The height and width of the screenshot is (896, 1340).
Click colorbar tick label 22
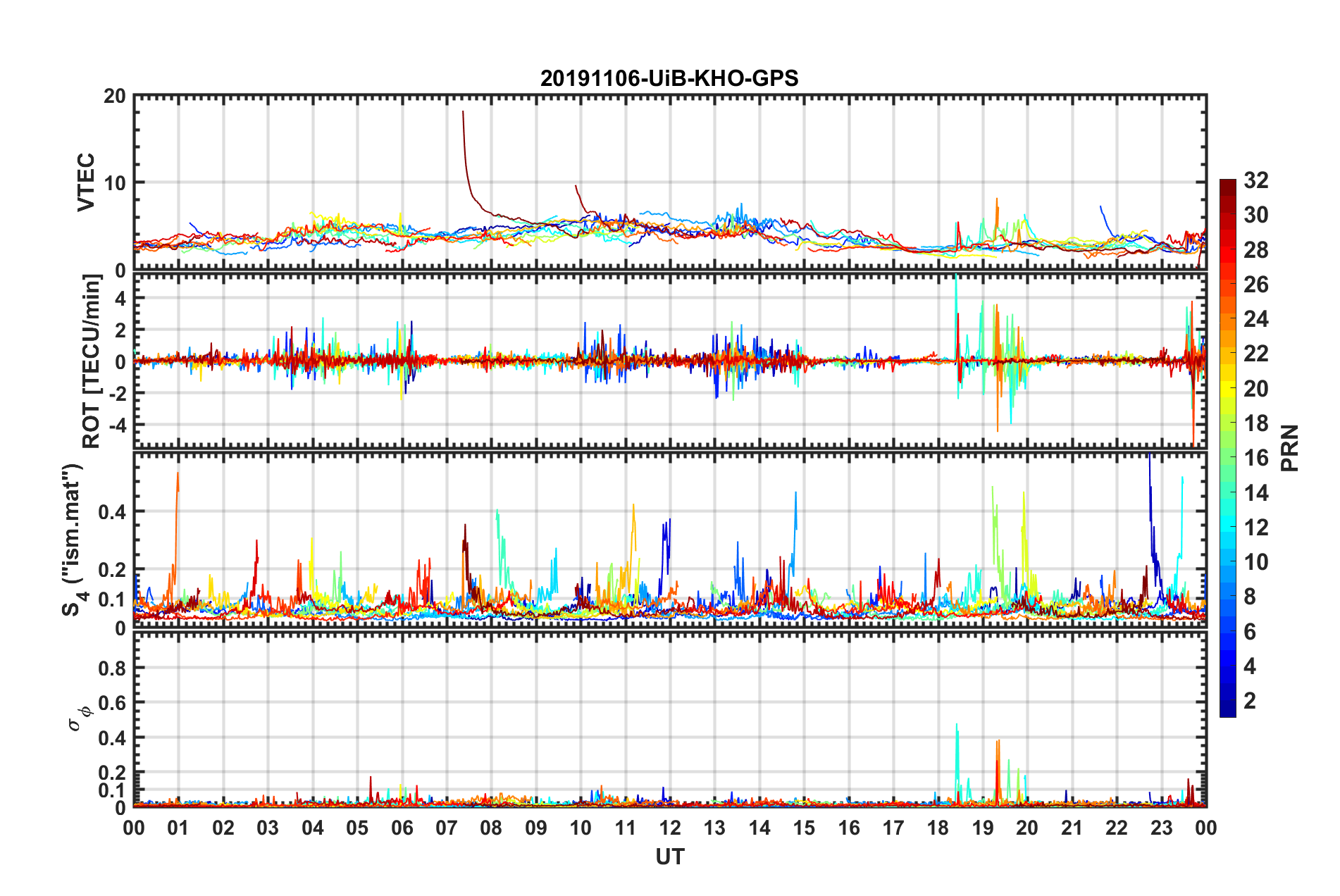click(x=1256, y=354)
